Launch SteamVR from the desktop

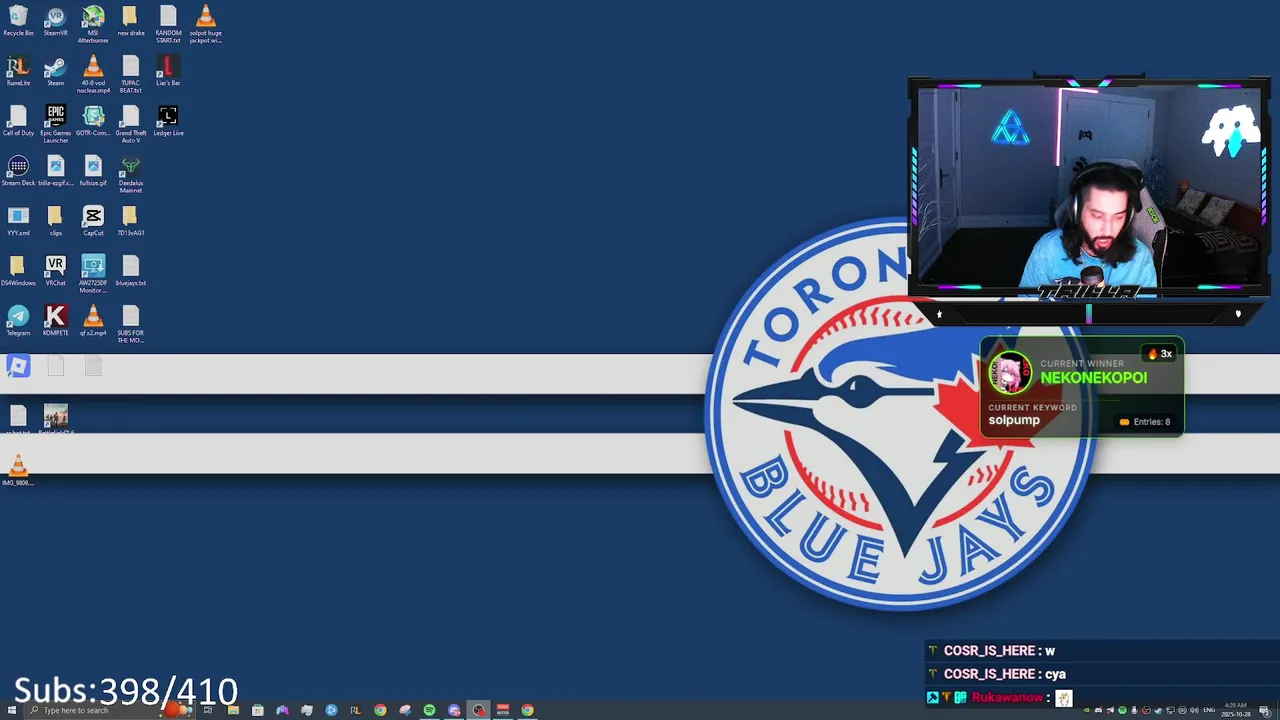56,21
